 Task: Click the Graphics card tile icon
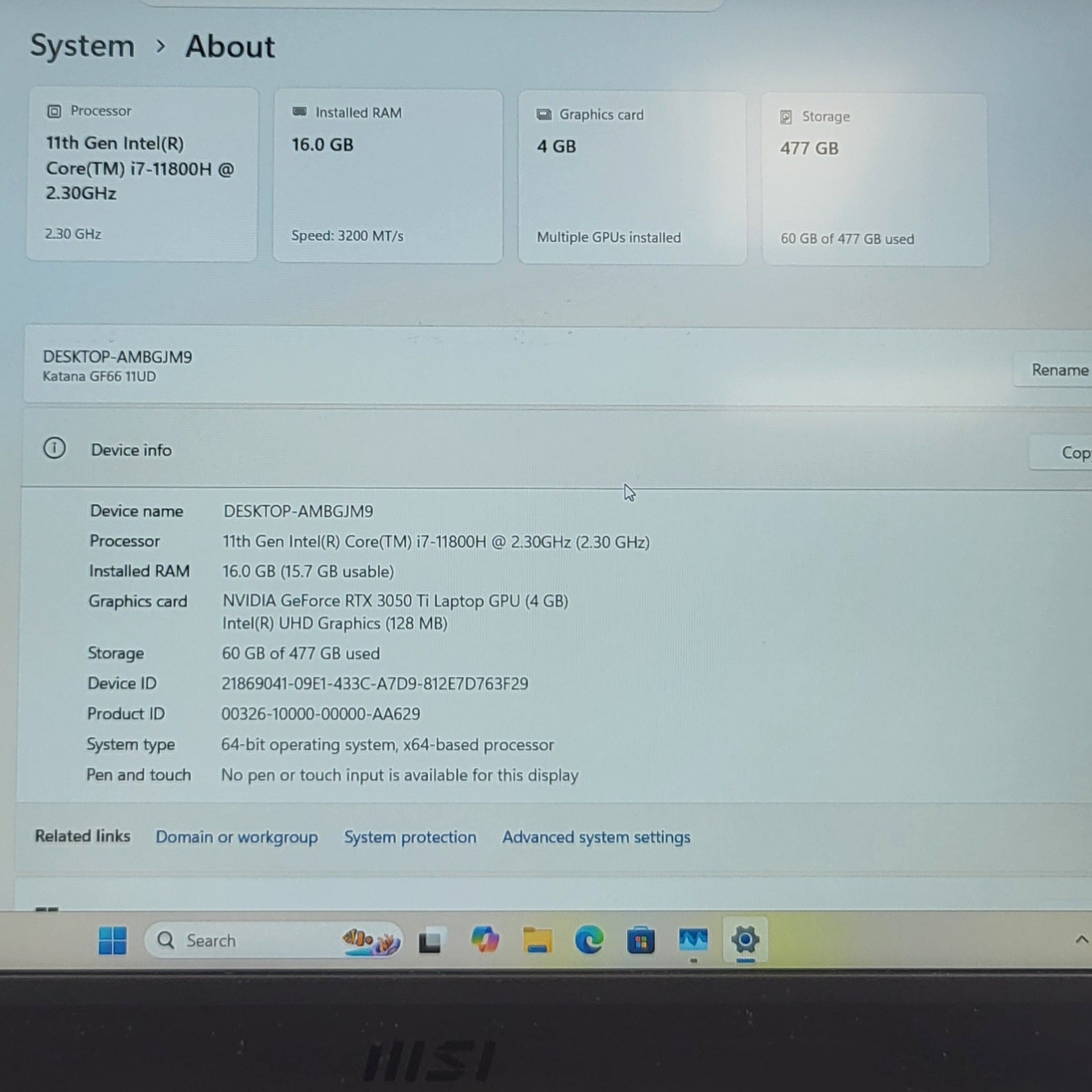[544, 115]
